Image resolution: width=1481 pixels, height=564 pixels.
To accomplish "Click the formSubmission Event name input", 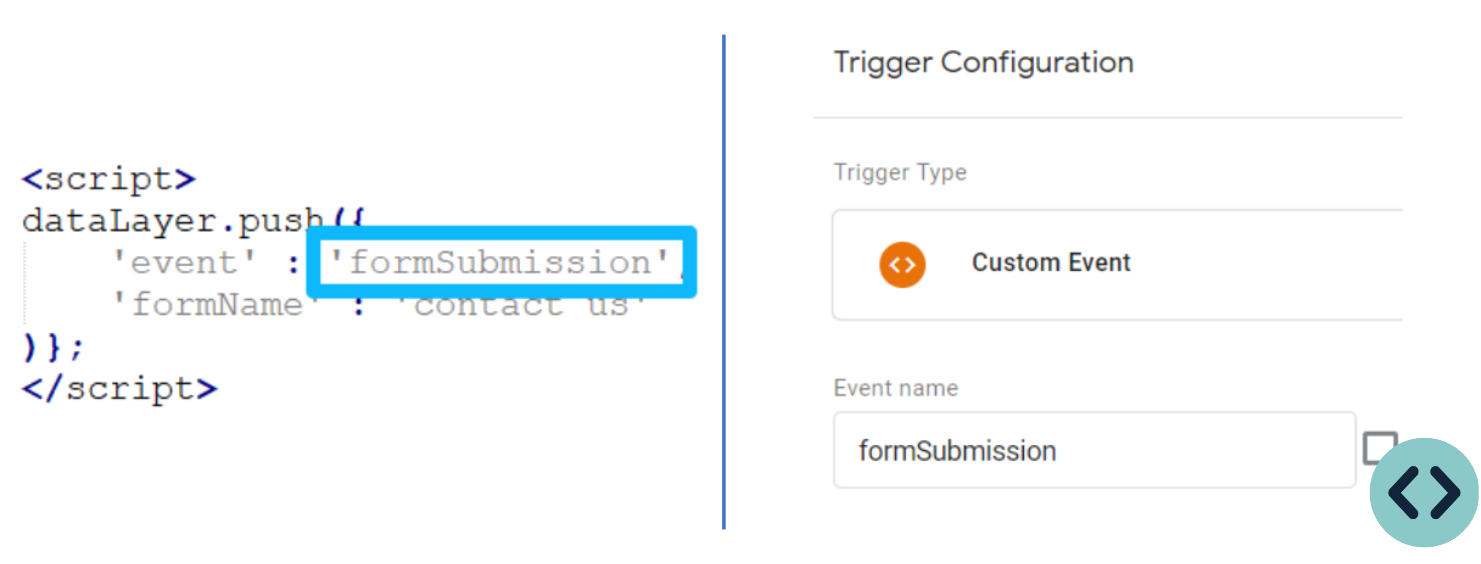I will [x=1094, y=450].
